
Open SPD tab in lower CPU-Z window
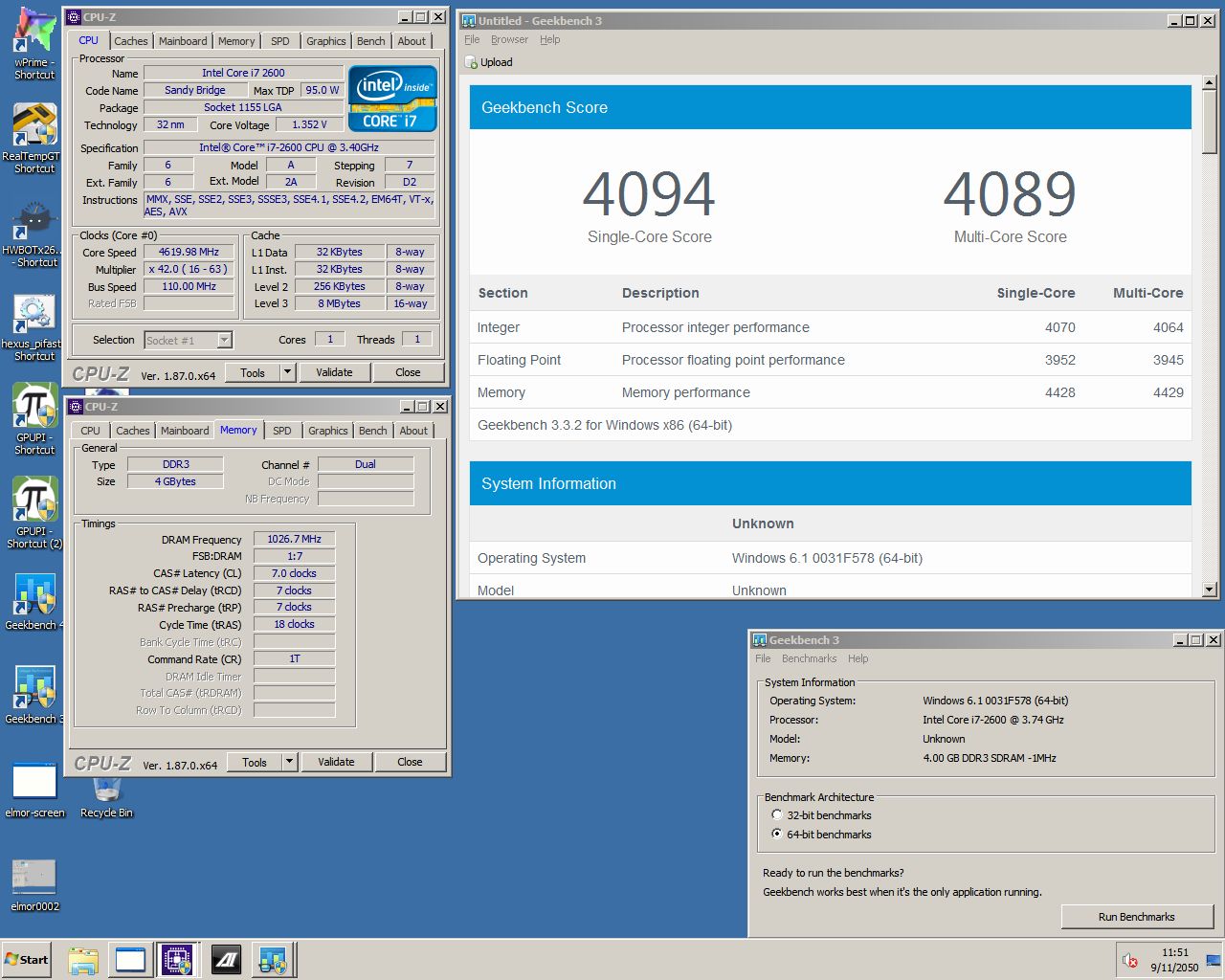point(282,431)
